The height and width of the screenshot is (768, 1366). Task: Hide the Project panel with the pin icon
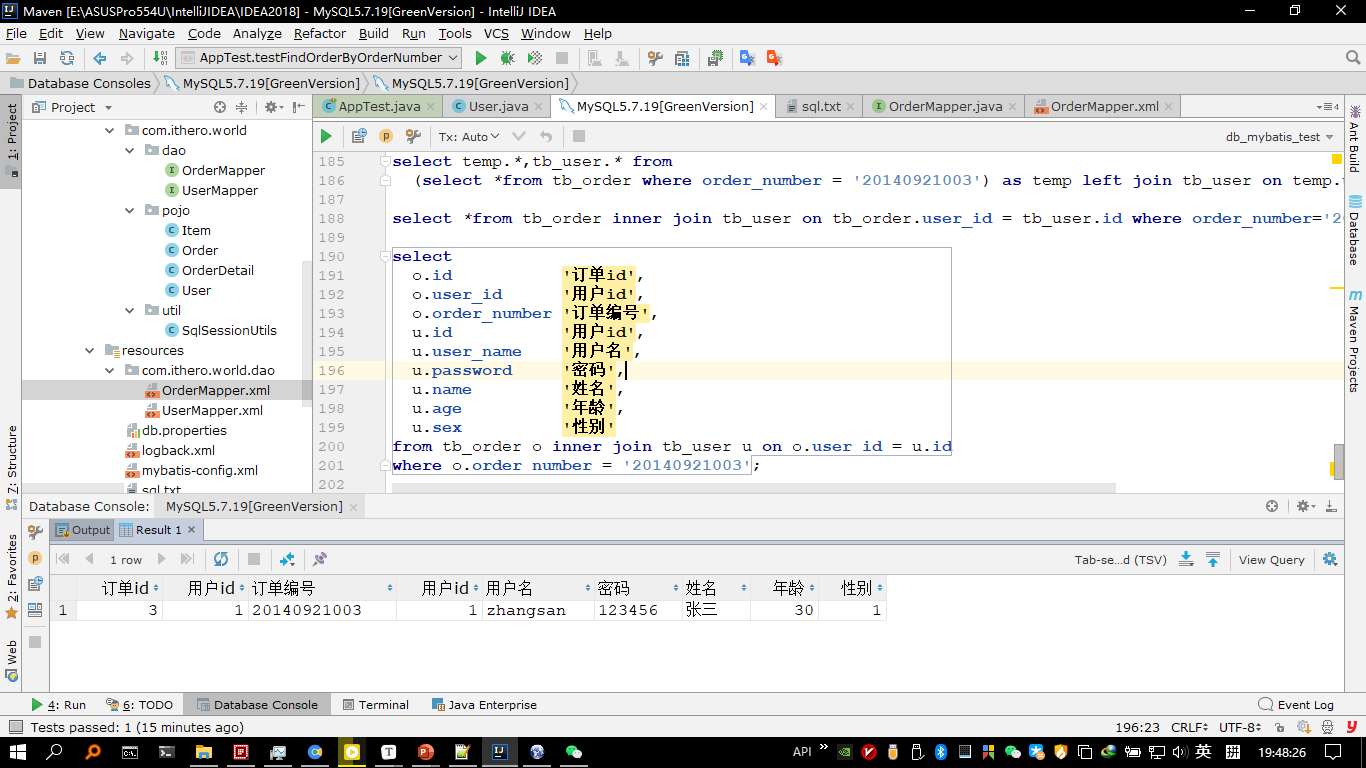coord(299,107)
